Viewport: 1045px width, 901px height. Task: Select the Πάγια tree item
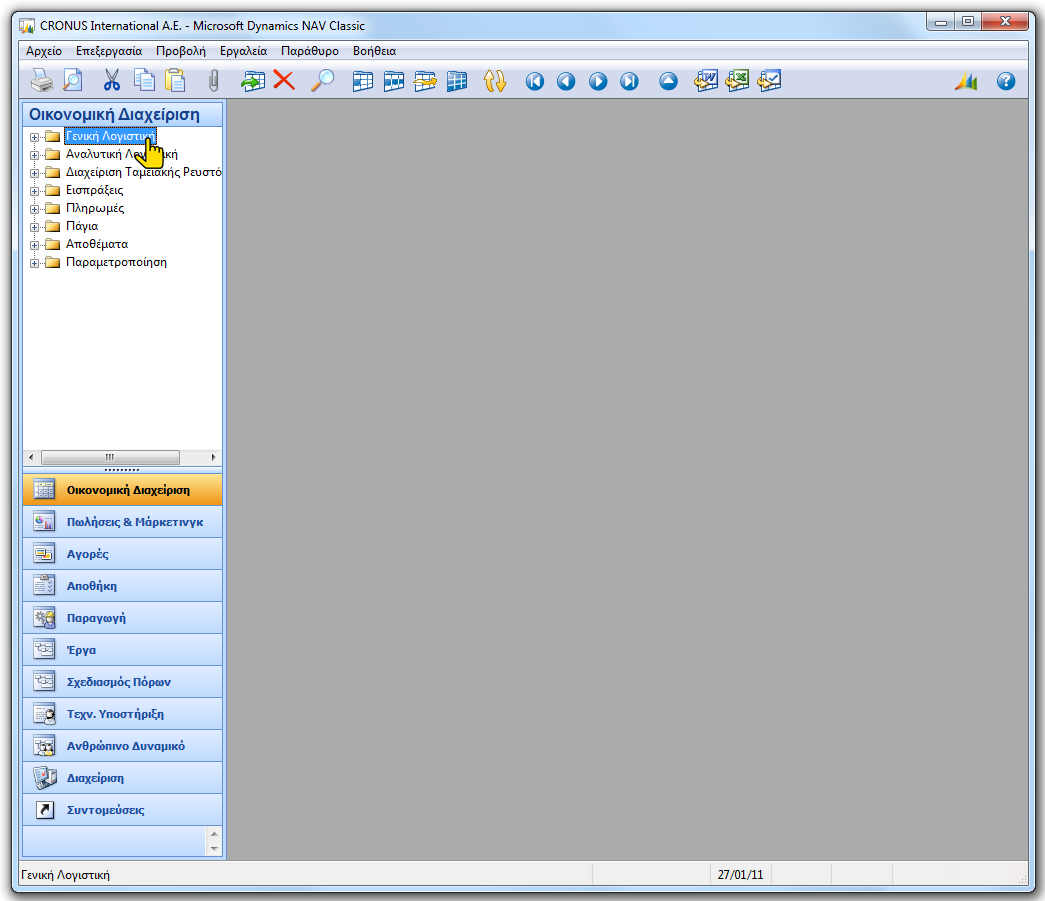(82, 227)
